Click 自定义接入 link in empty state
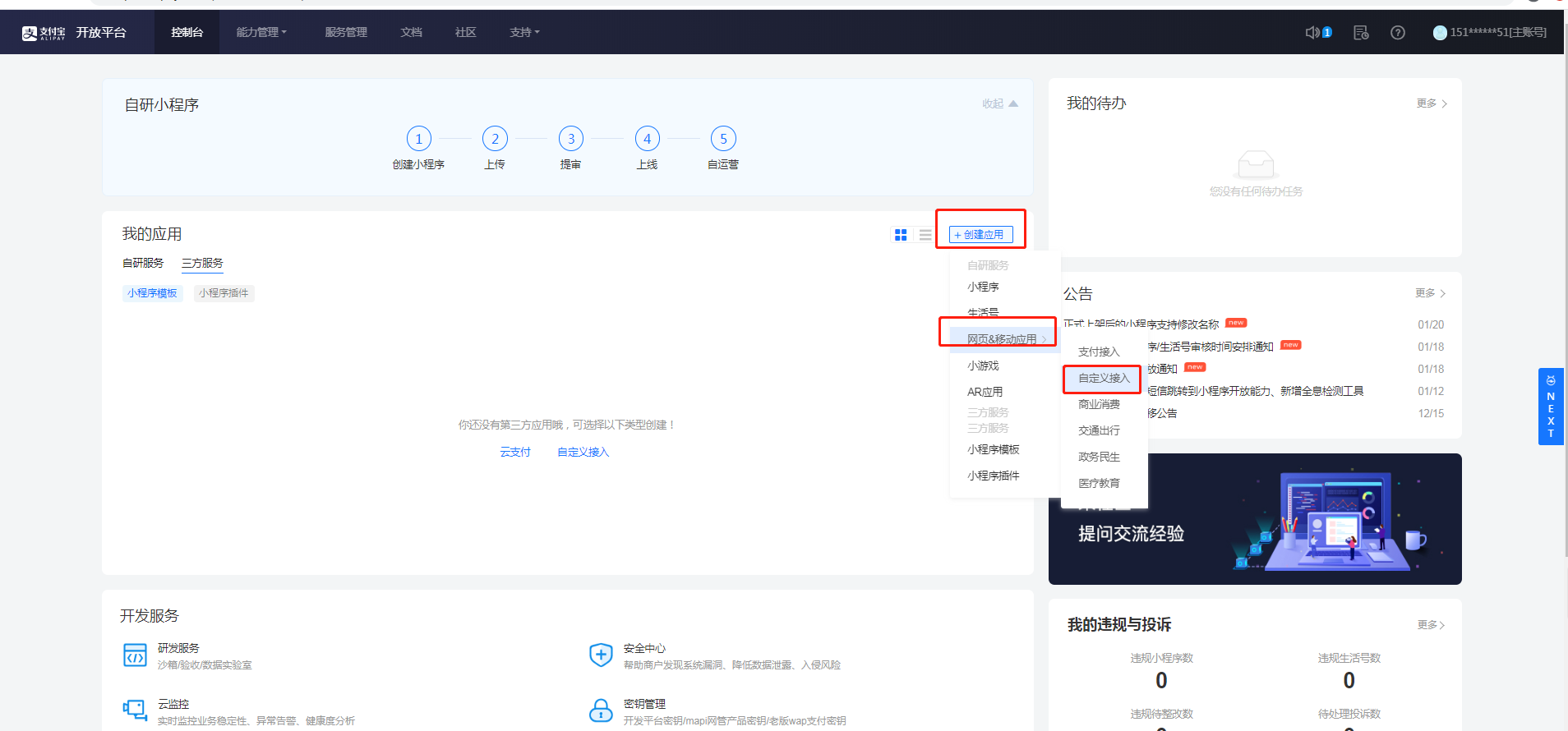Viewport: 1568px width, 731px height. [583, 452]
